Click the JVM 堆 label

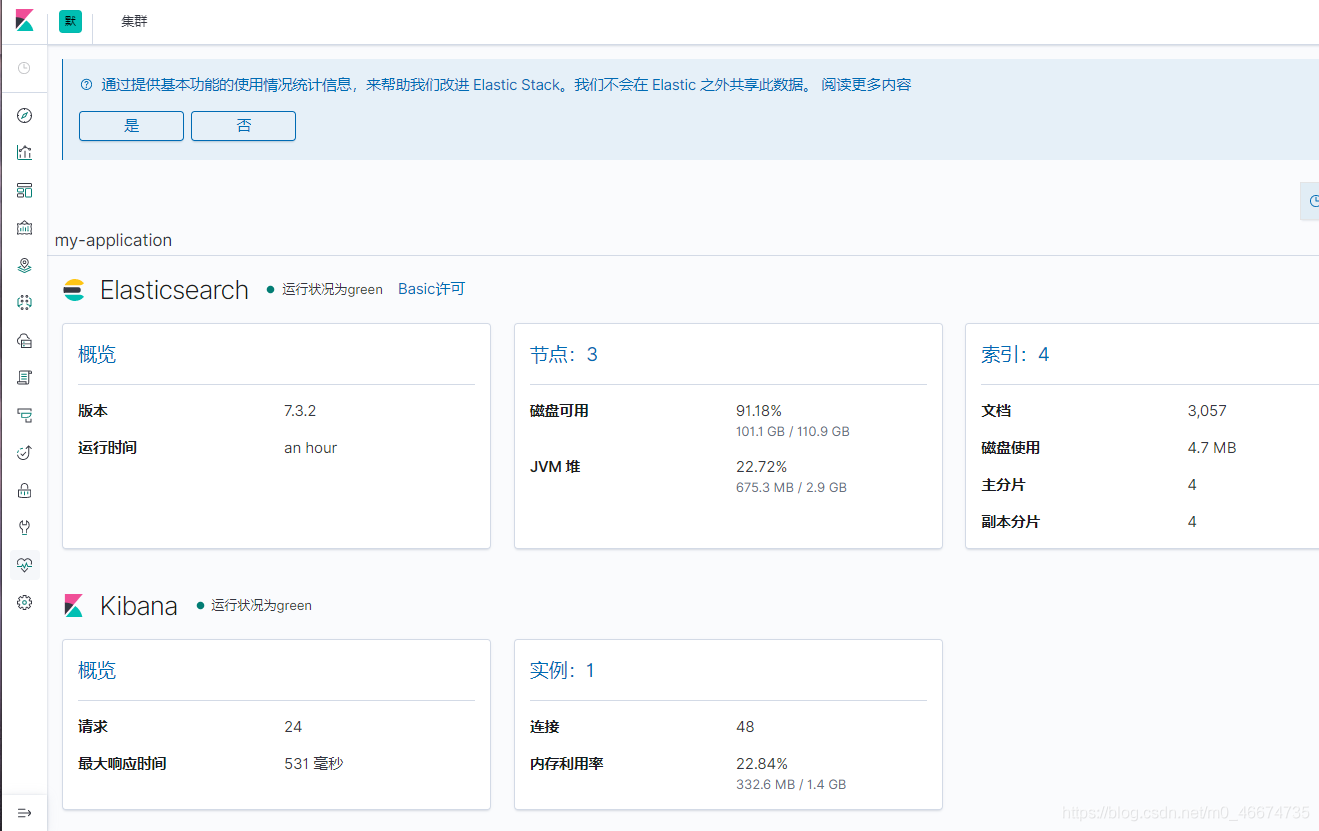[555, 467]
